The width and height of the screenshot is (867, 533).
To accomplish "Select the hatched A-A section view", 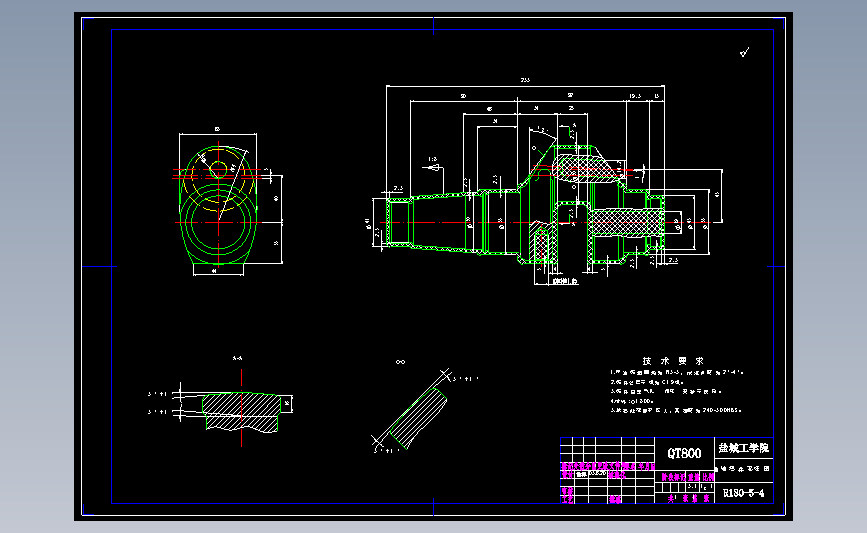I will (241, 412).
